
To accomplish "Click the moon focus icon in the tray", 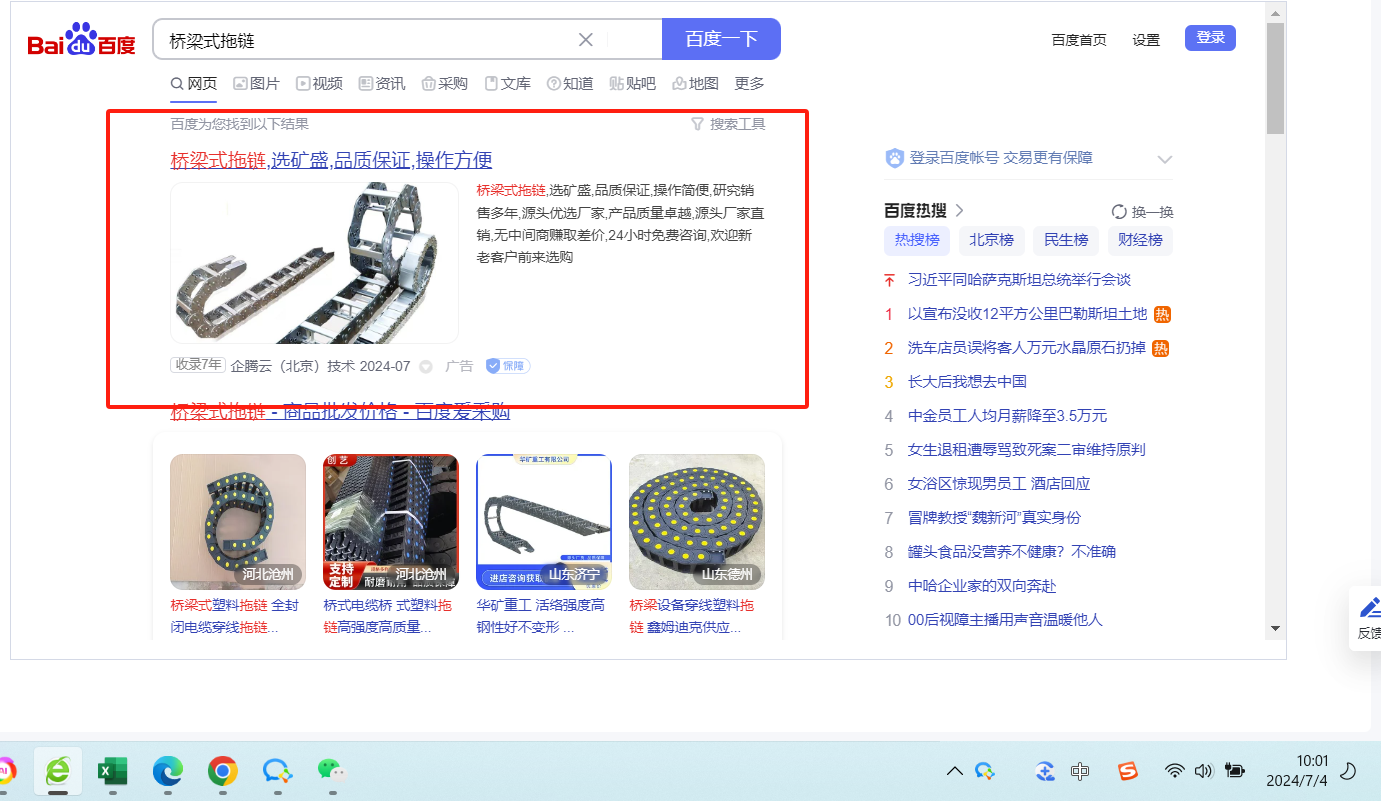I will pyautogui.click(x=1348, y=770).
